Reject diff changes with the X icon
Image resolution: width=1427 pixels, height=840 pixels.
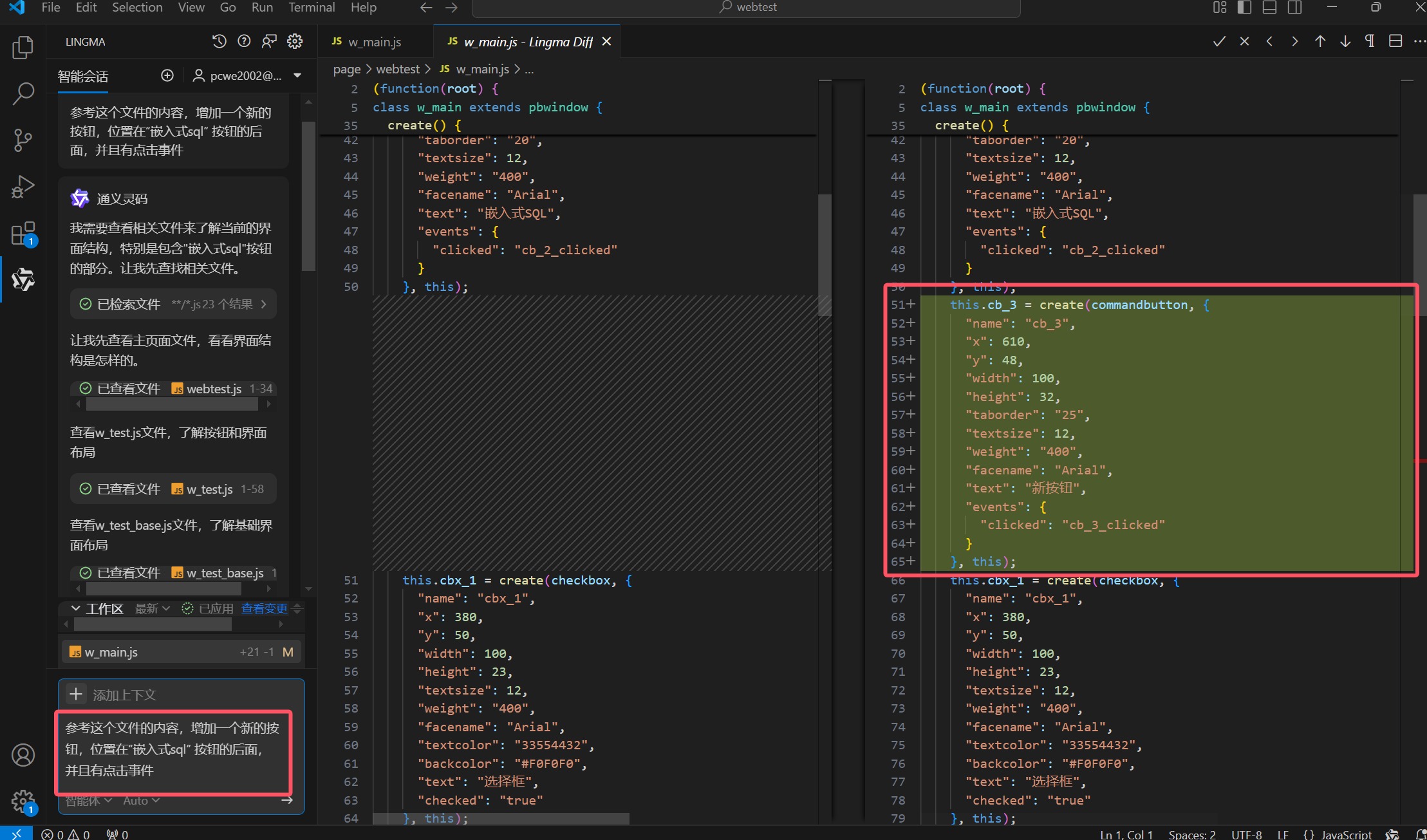pyautogui.click(x=1244, y=42)
